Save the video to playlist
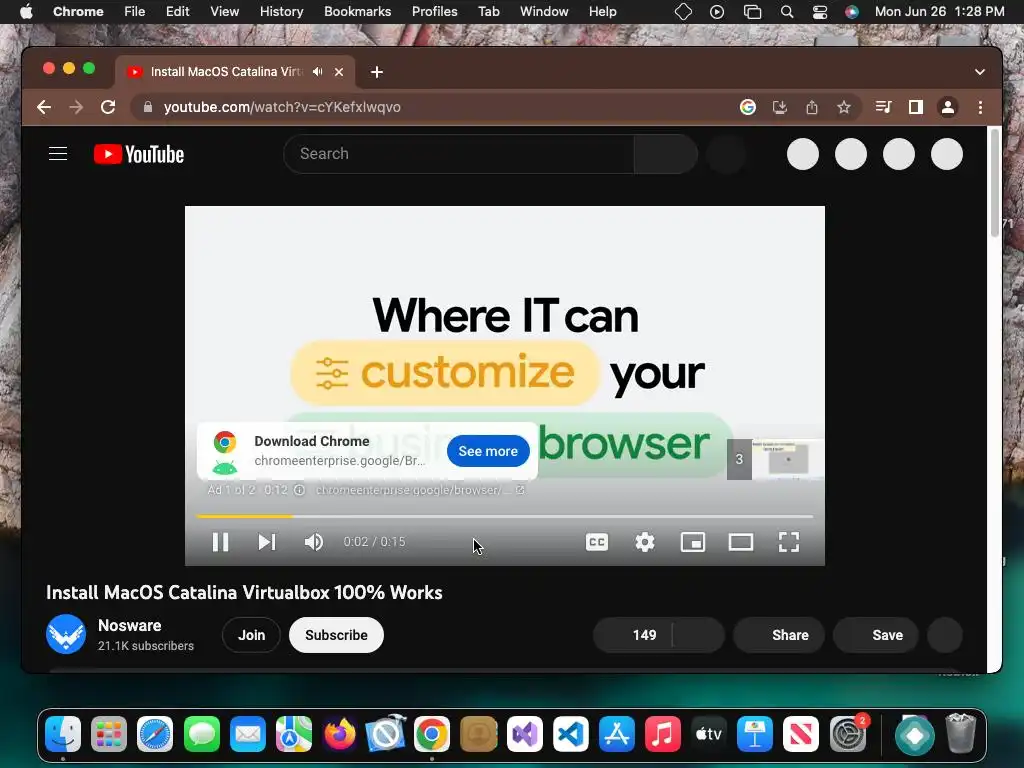Image resolution: width=1024 pixels, height=768 pixels. point(876,635)
